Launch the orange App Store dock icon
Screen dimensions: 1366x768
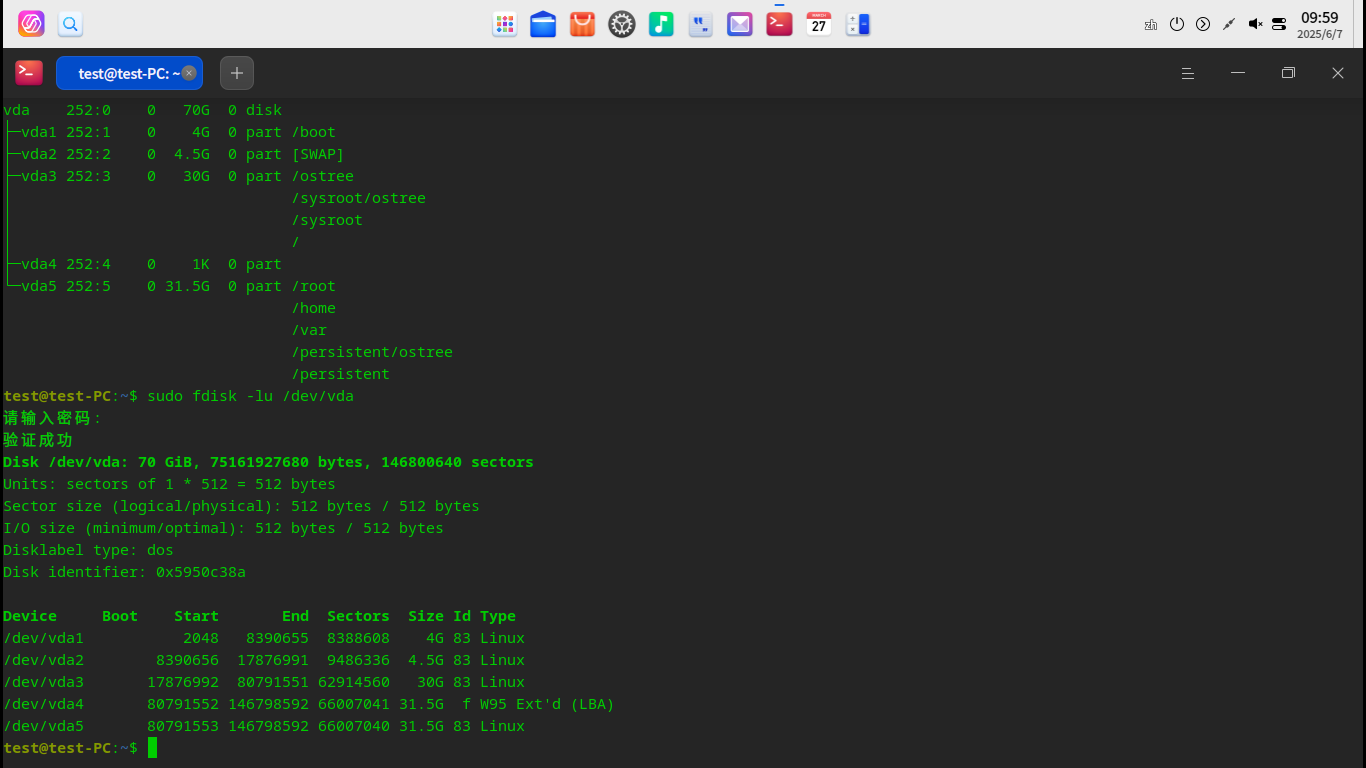tap(583, 25)
